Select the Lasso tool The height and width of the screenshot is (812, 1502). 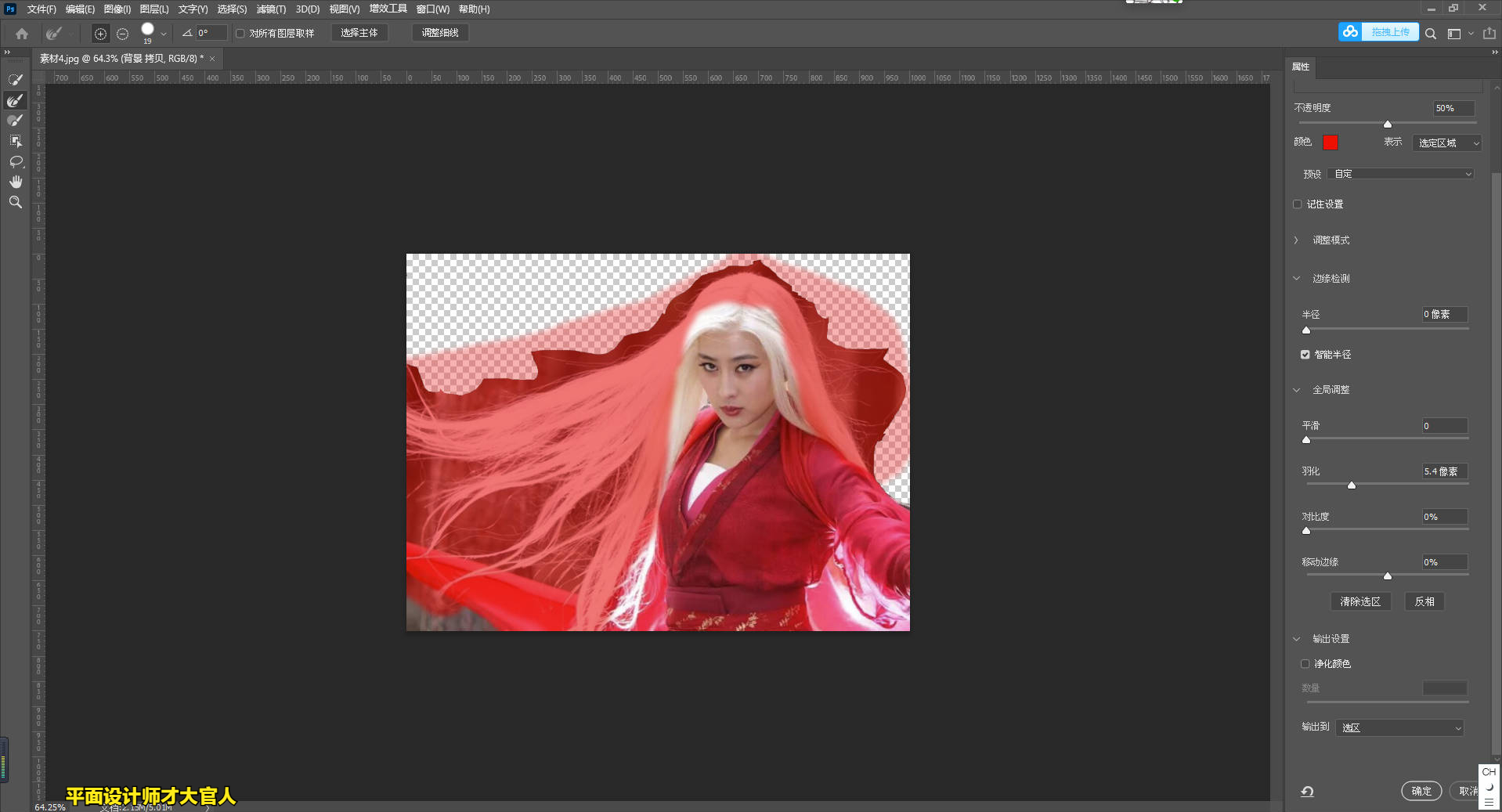click(x=15, y=161)
